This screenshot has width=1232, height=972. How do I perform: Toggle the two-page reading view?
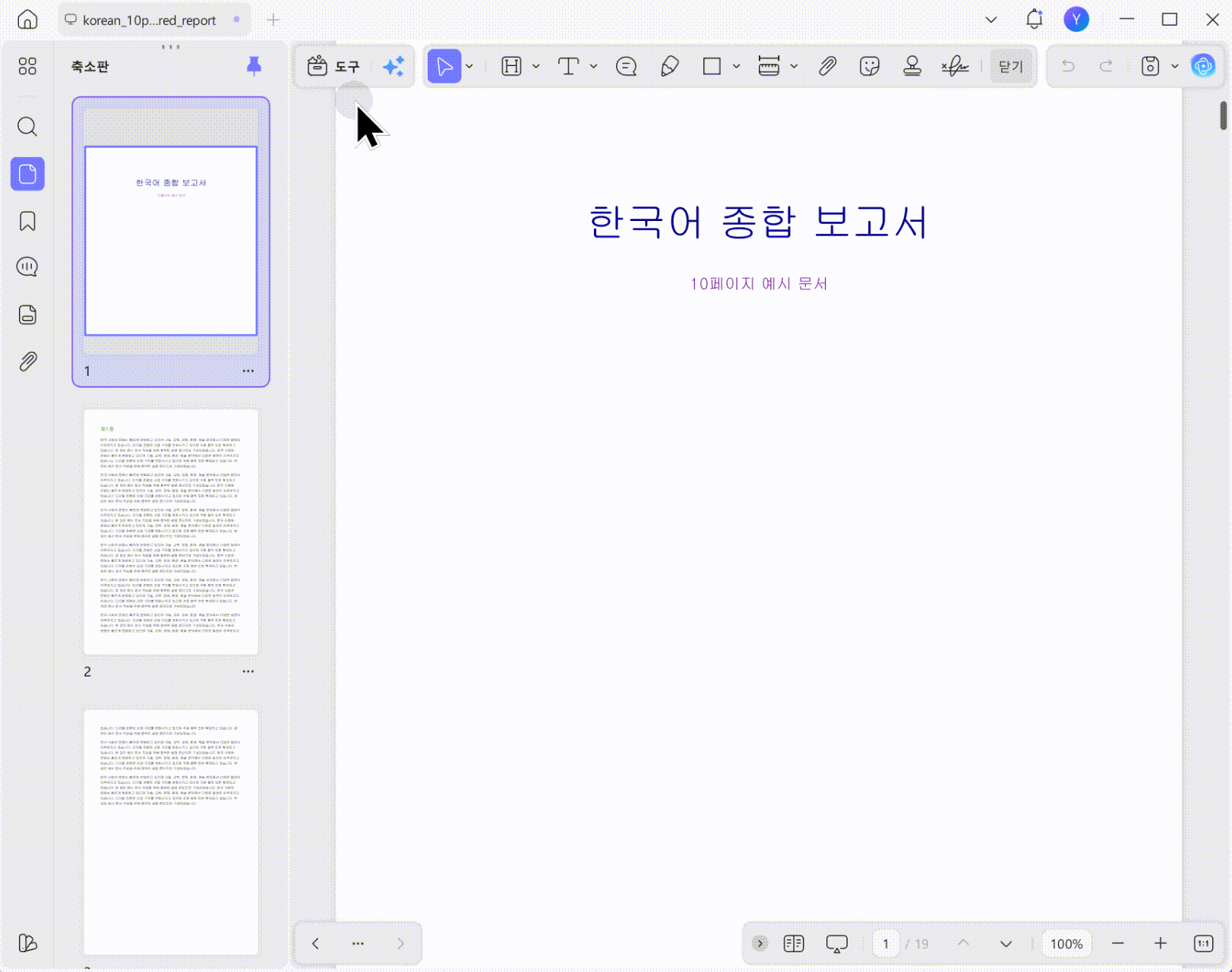click(x=794, y=943)
